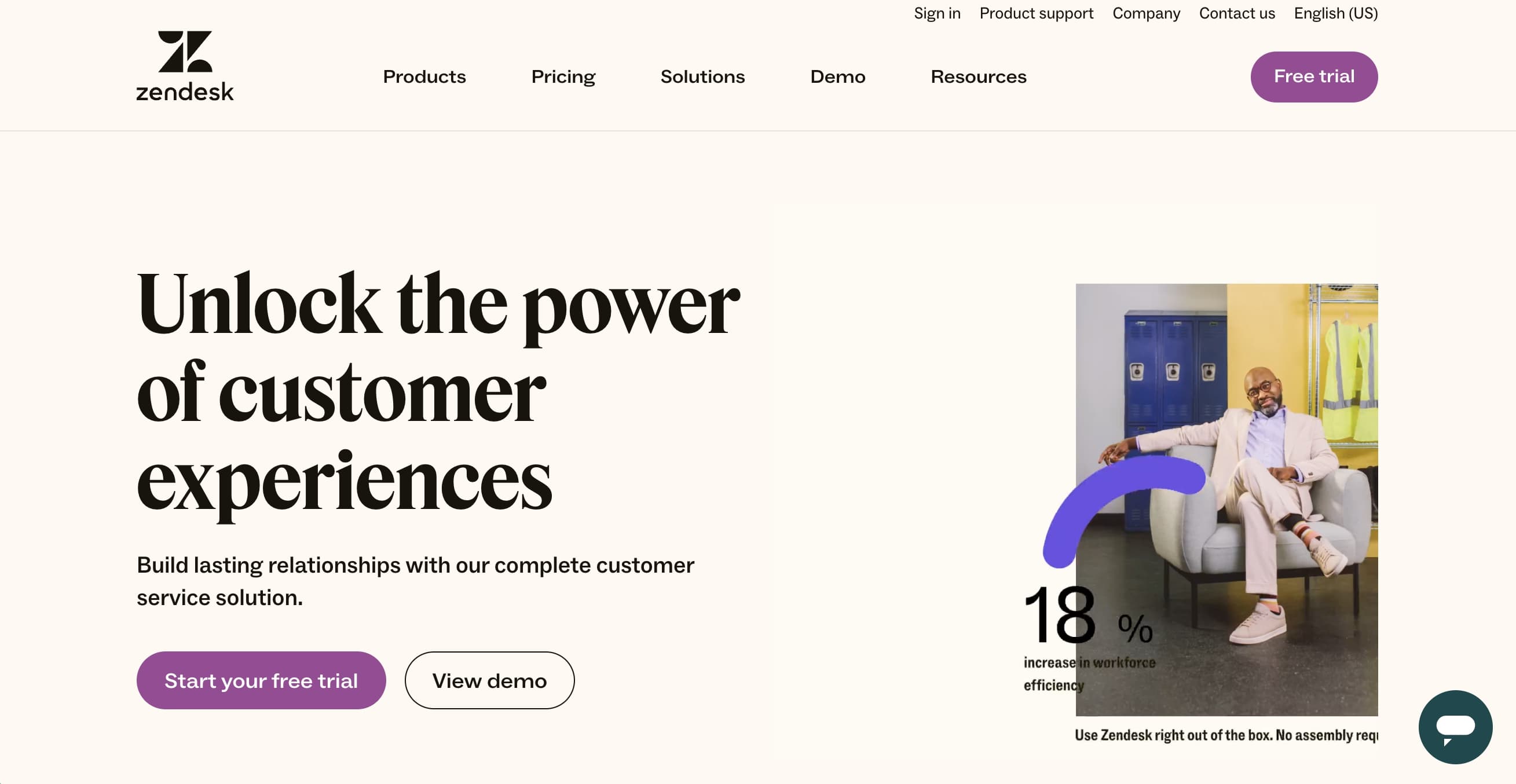The image size is (1516, 784).
Task: Click the Sign in link
Action: tap(937, 13)
